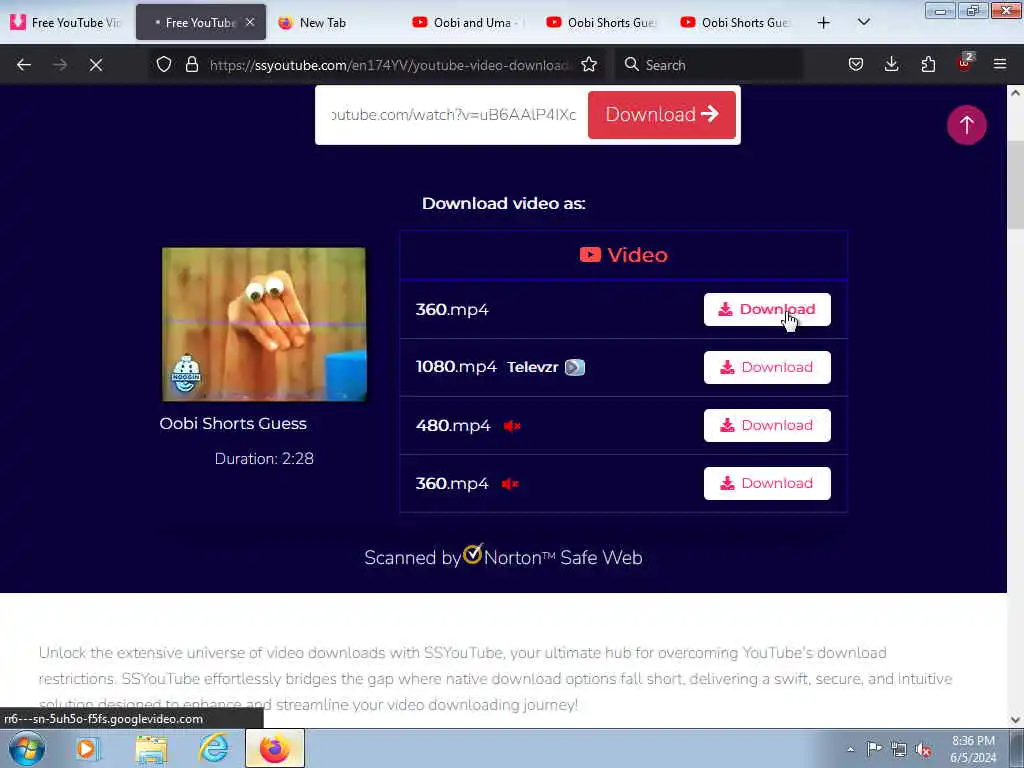Switch to the Oobi and Uma tab
Viewport: 1024px width, 768px height.
tap(465, 22)
